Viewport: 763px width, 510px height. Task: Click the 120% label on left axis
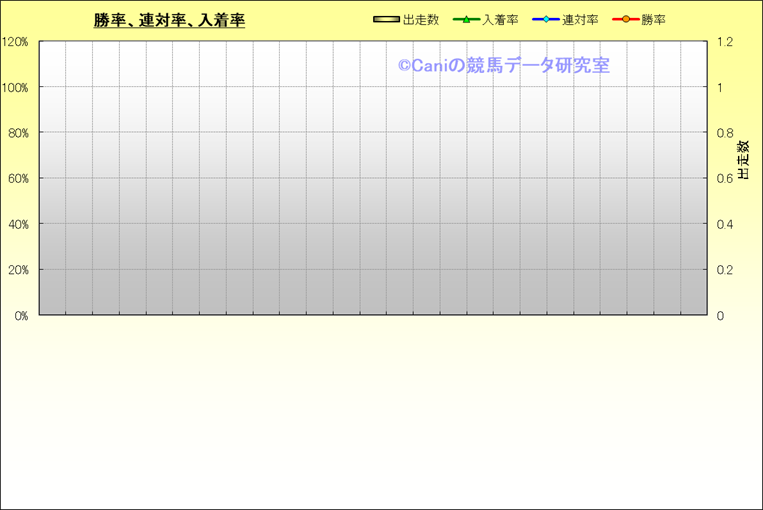tap(15, 42)
